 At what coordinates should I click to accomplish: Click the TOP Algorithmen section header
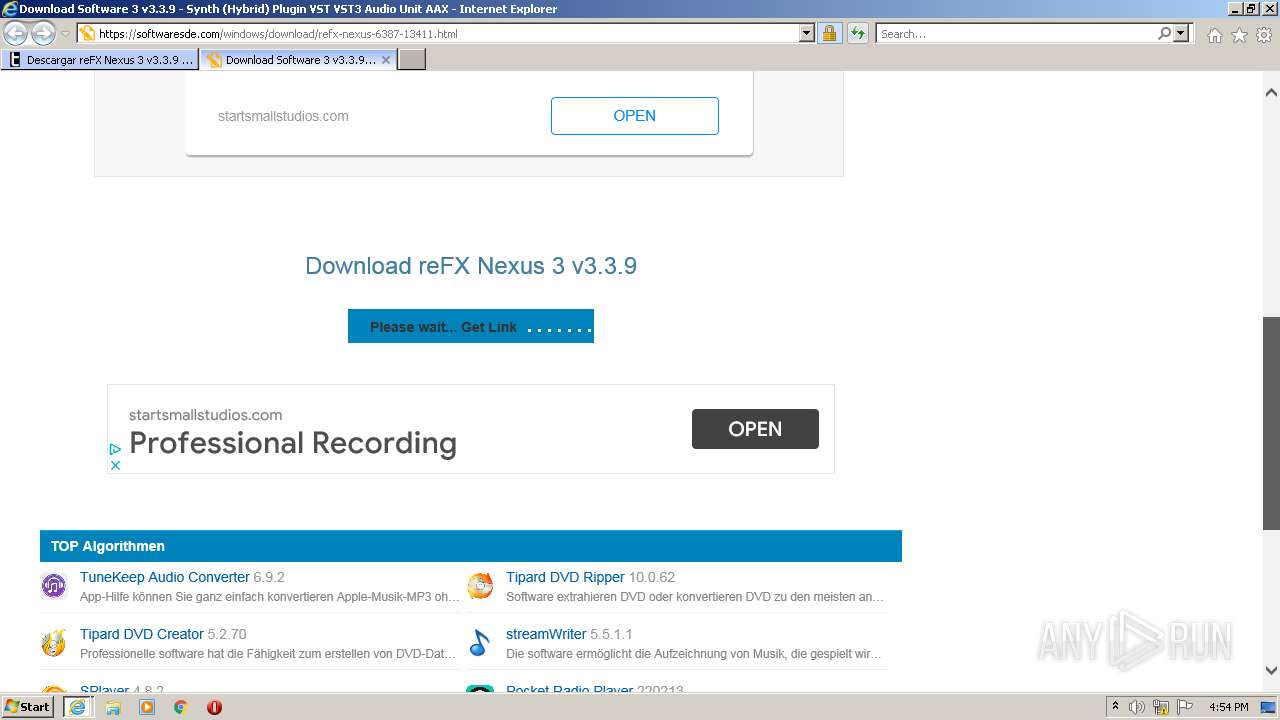point(471,546)
